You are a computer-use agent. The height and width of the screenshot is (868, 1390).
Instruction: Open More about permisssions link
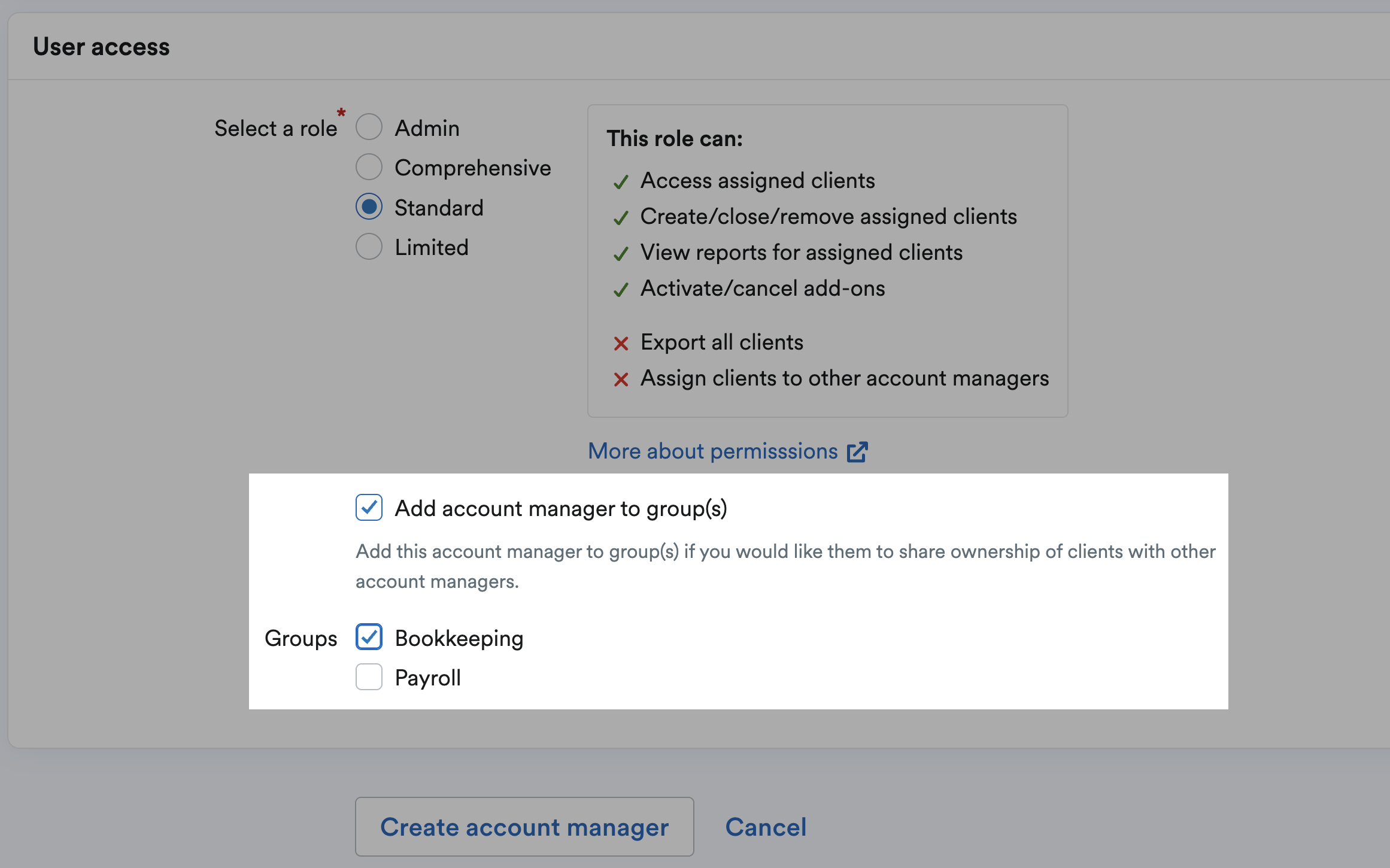(712, 451)
